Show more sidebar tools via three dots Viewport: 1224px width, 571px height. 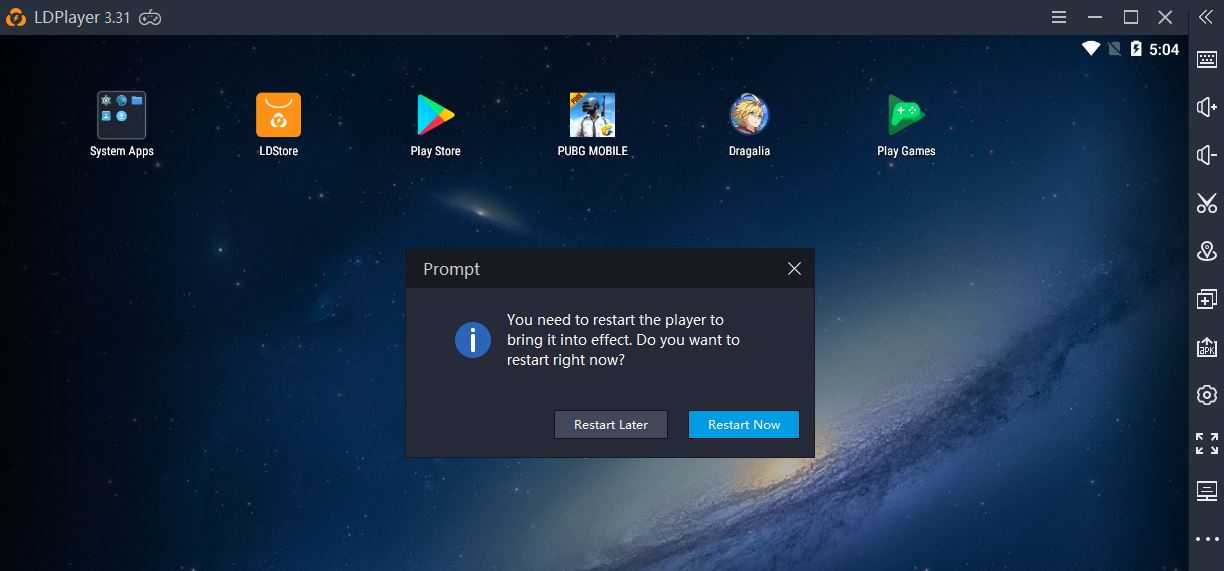click(1206, 539)
